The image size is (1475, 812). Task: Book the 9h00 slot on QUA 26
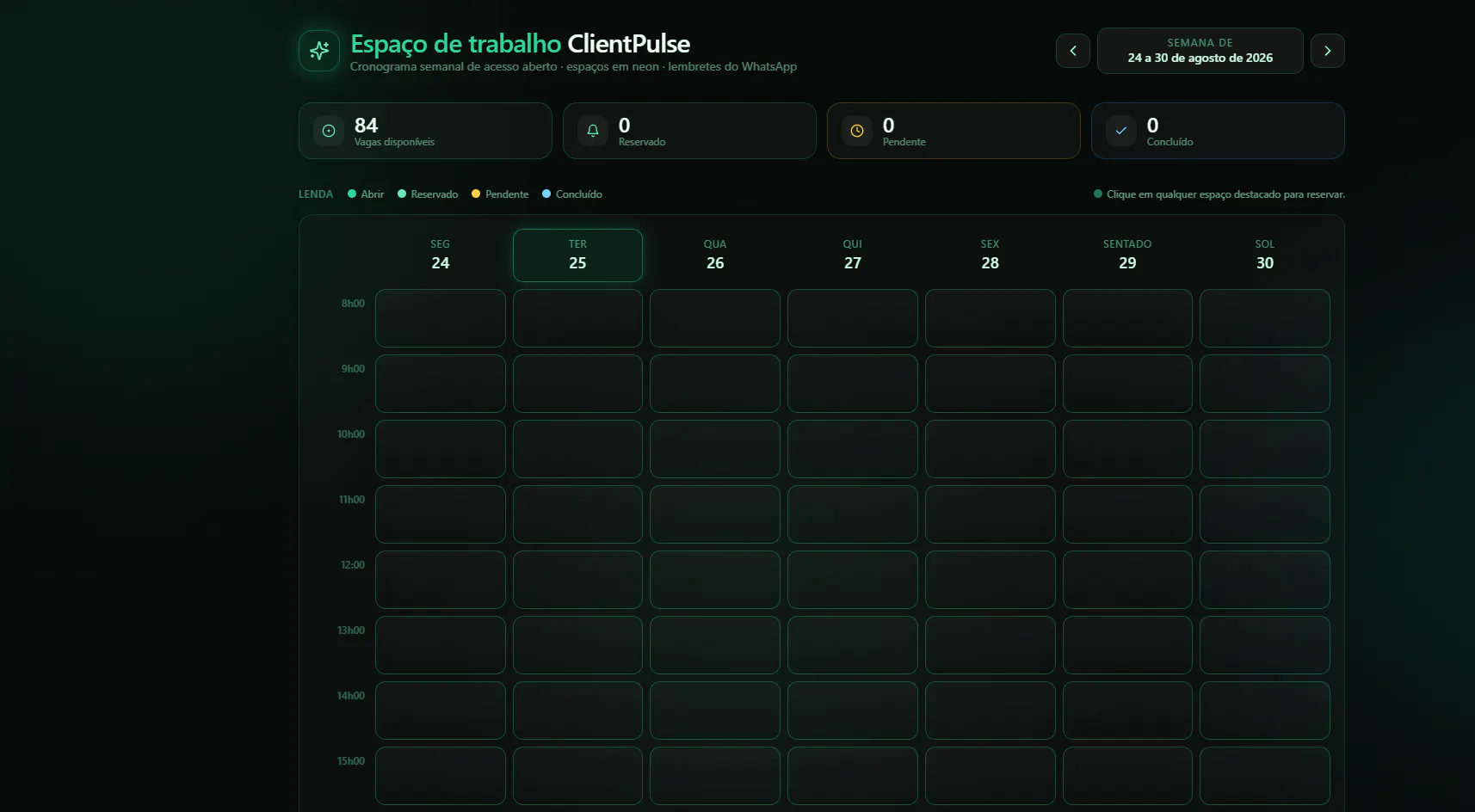pos(715,384)
